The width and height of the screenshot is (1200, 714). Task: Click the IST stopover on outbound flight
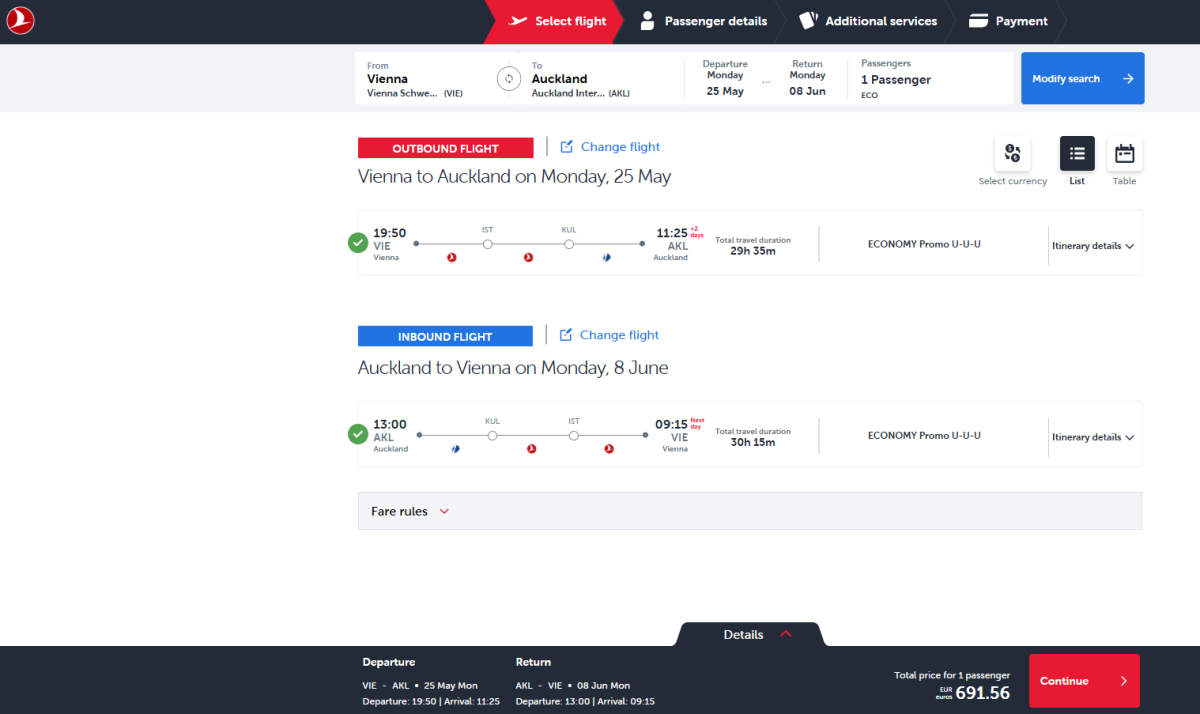[488, 243]
